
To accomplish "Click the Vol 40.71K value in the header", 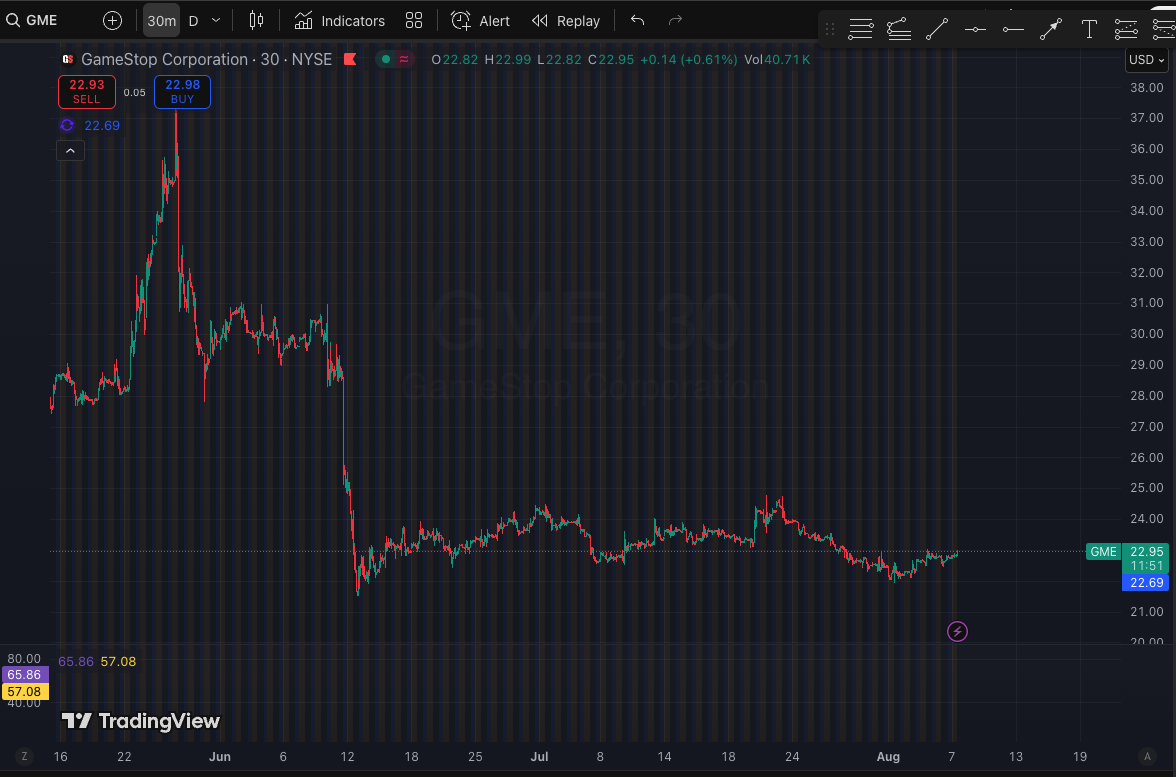I will point(777,59).
